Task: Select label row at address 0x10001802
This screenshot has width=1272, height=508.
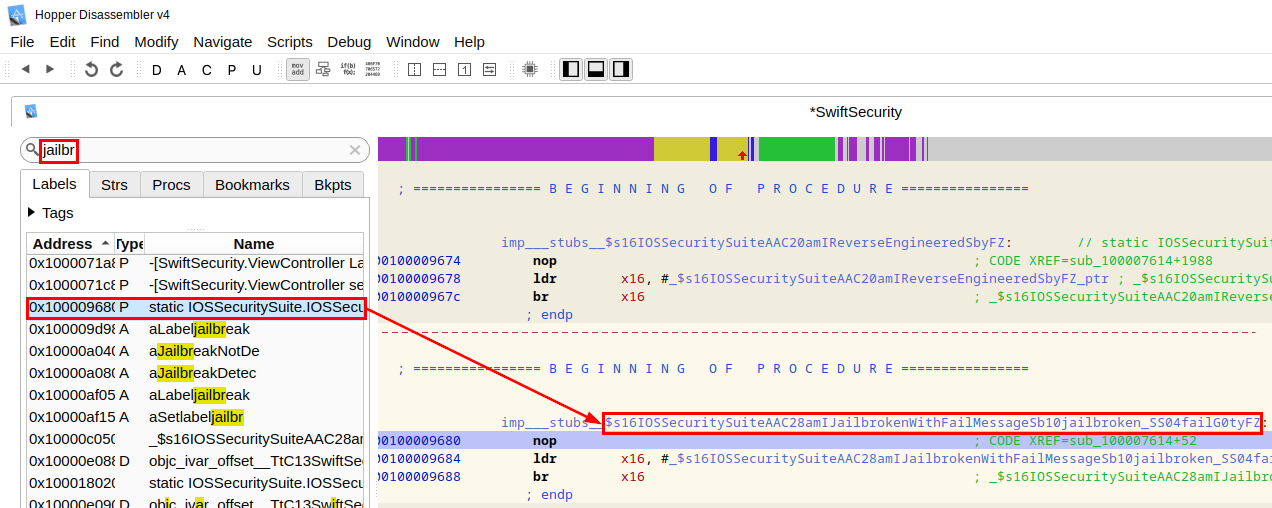Action: tap(195, 483)
